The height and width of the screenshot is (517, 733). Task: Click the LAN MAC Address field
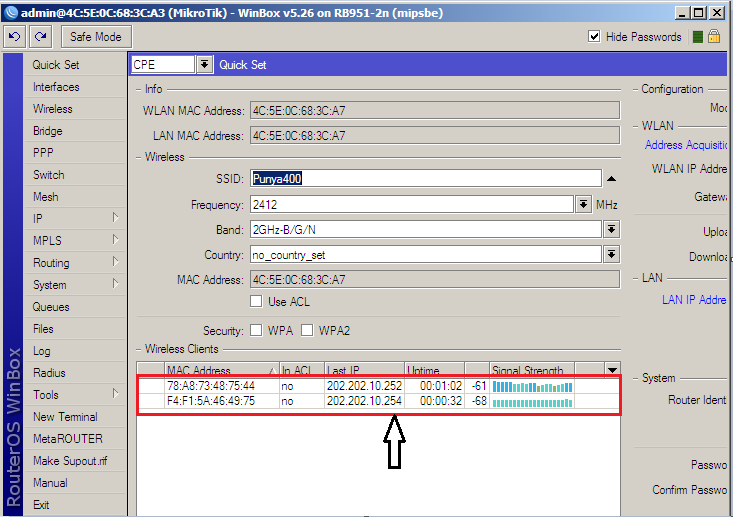(435, 136)
